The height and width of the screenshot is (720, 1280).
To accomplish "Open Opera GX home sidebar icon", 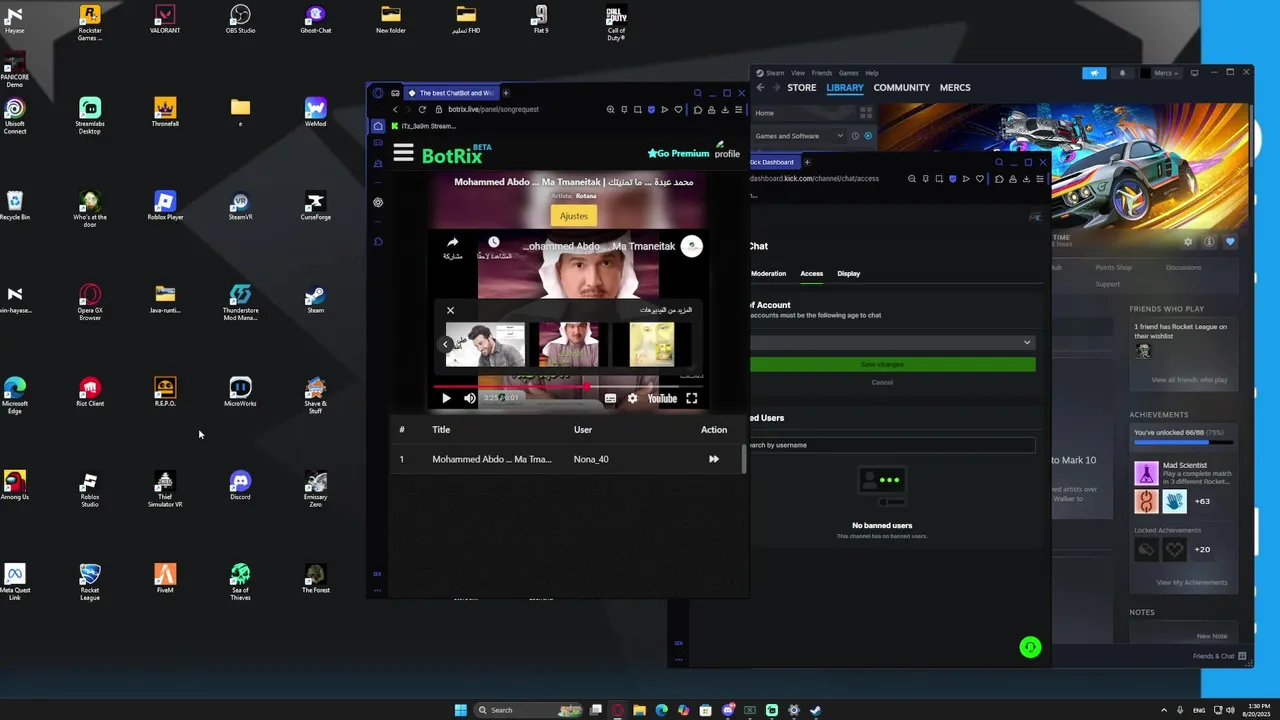I will pyautogui.click(x=378, y=126).
